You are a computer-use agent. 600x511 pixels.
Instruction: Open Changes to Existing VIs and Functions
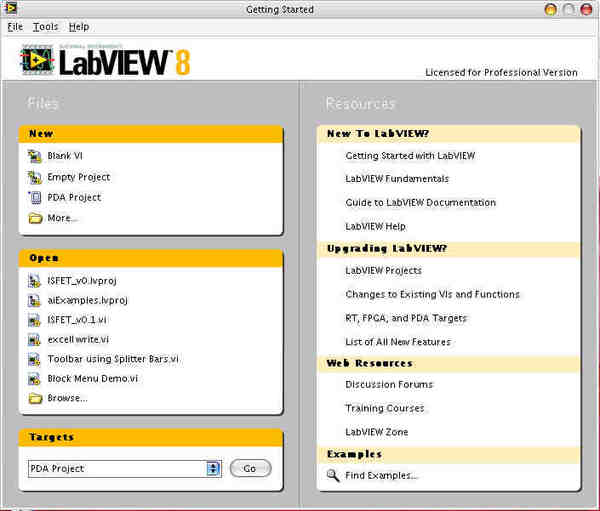pos(432,295)
